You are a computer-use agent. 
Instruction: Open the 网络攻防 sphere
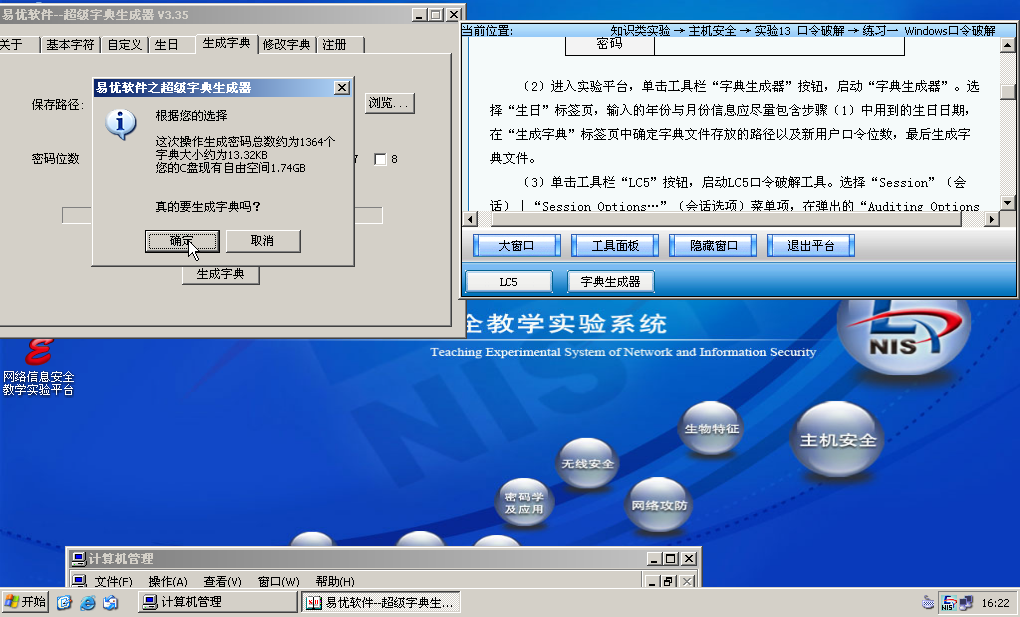pos(659,505)
